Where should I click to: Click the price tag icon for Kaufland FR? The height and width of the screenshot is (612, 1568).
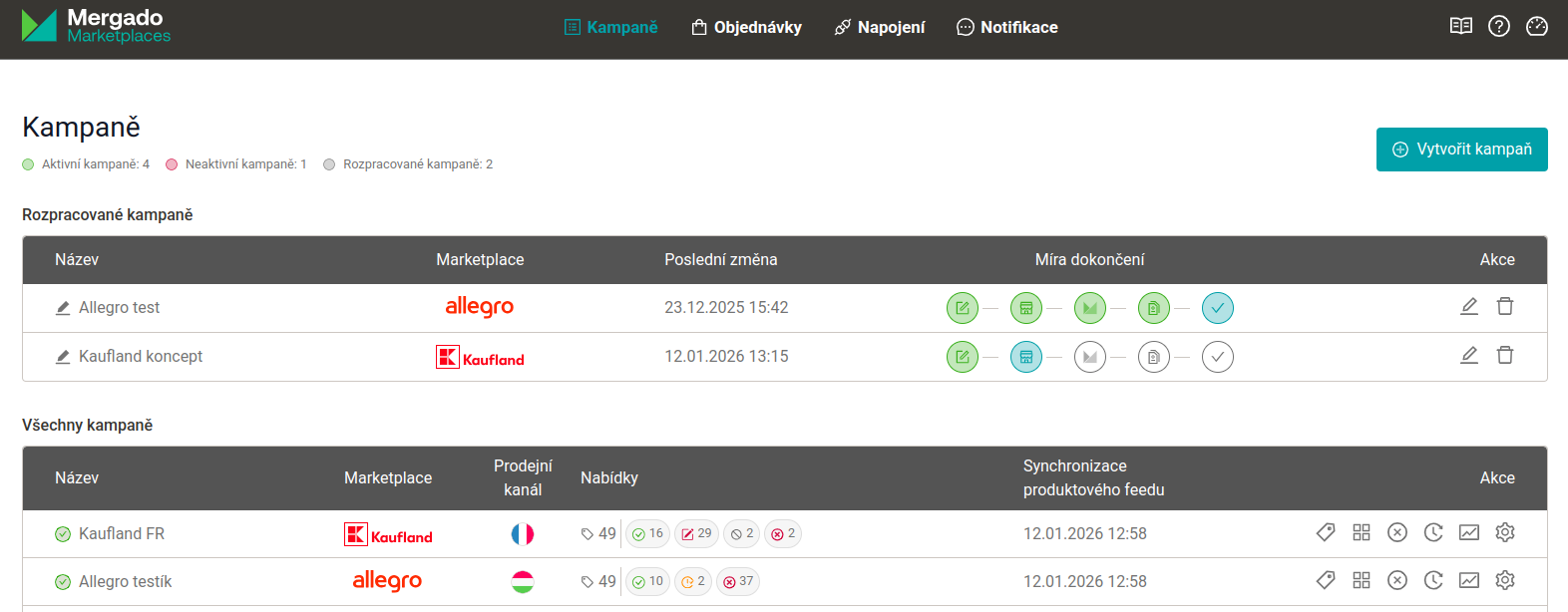point(1325,533)
